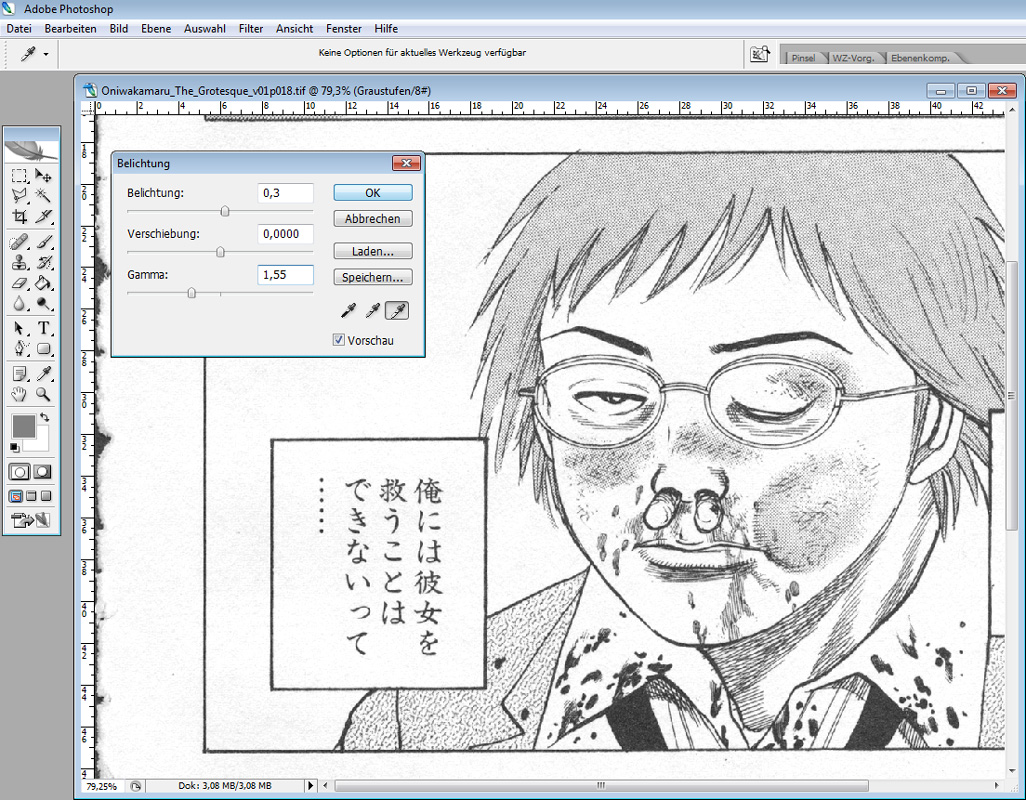The height and width of the screenshot is (800, 1026).
Task: Open the Ebene menu
Action: pyautogui.click(x=156, y=29)
